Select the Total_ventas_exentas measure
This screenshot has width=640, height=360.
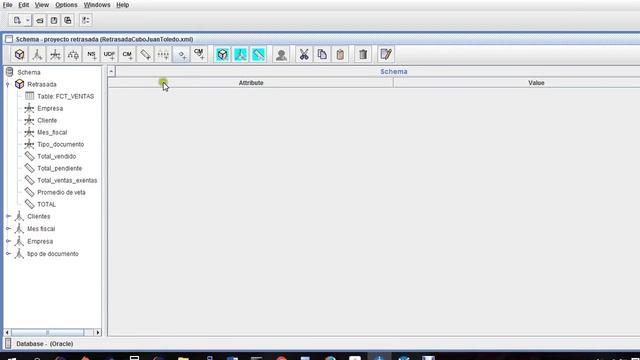pos(67,180)
